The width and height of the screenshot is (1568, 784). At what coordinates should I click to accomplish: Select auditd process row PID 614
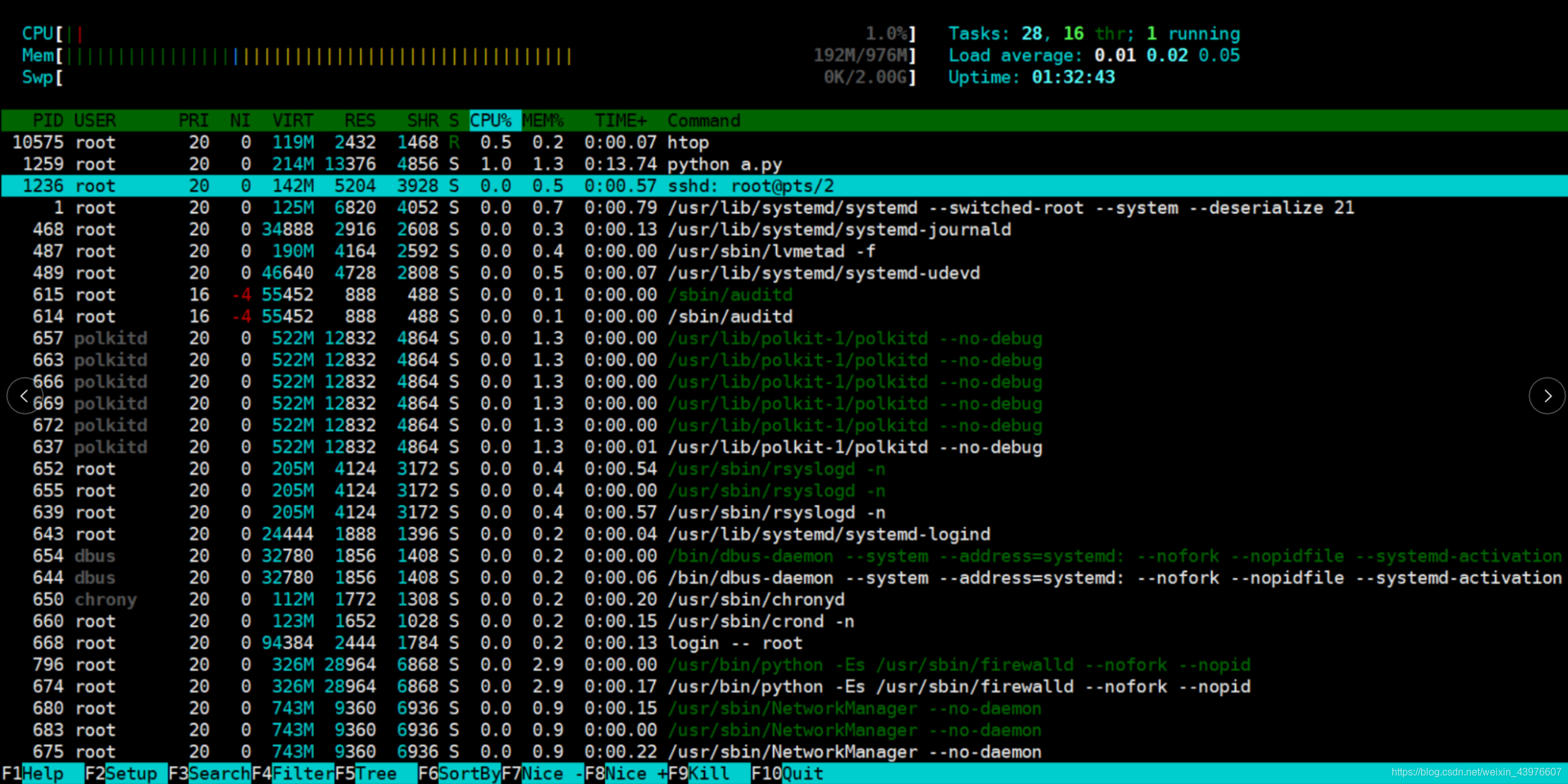point(784,316)
